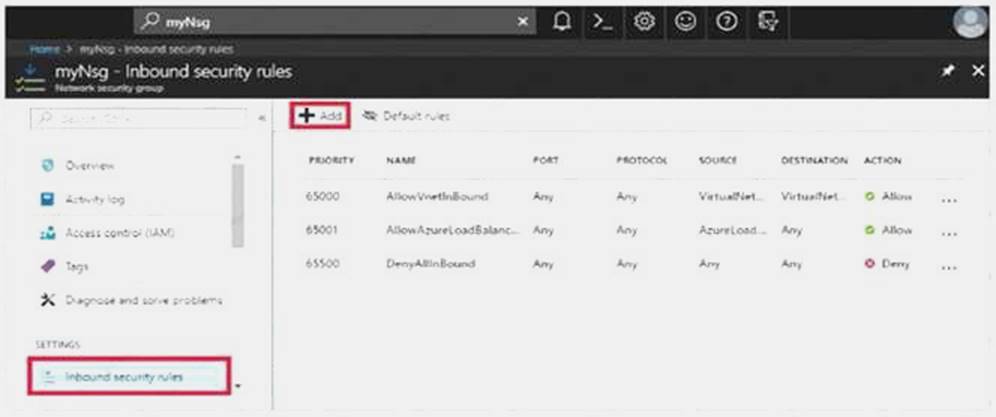Click the Overview shield icon
The image size is (996, 417).
click(x=48, y=165)
